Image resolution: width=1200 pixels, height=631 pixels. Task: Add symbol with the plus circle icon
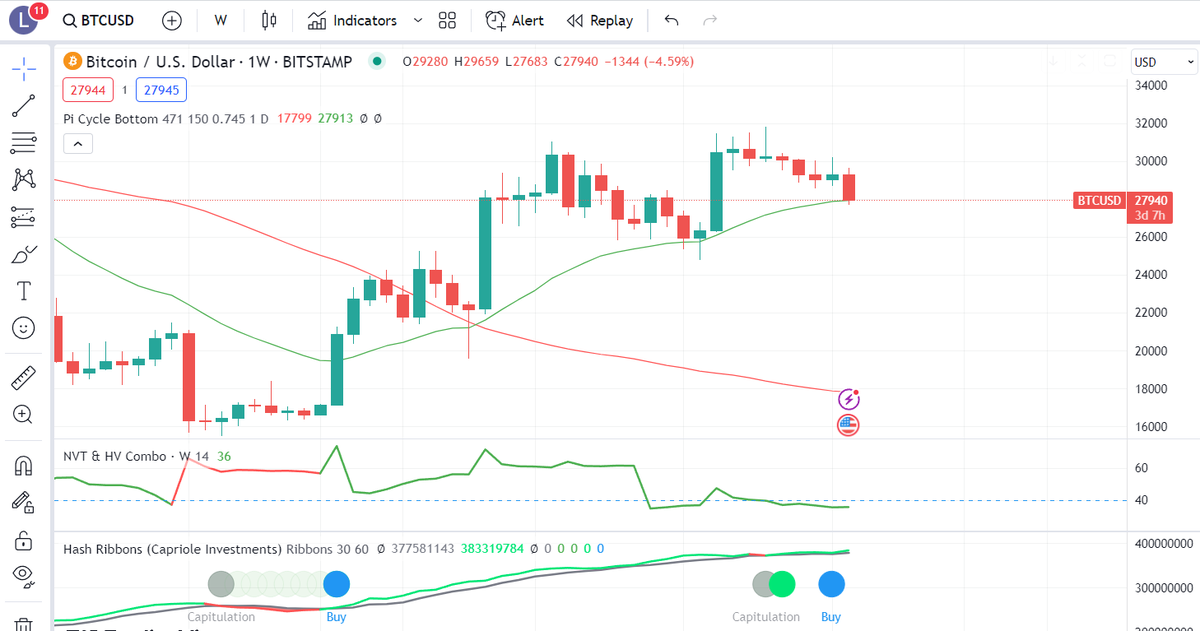(172, 20)
